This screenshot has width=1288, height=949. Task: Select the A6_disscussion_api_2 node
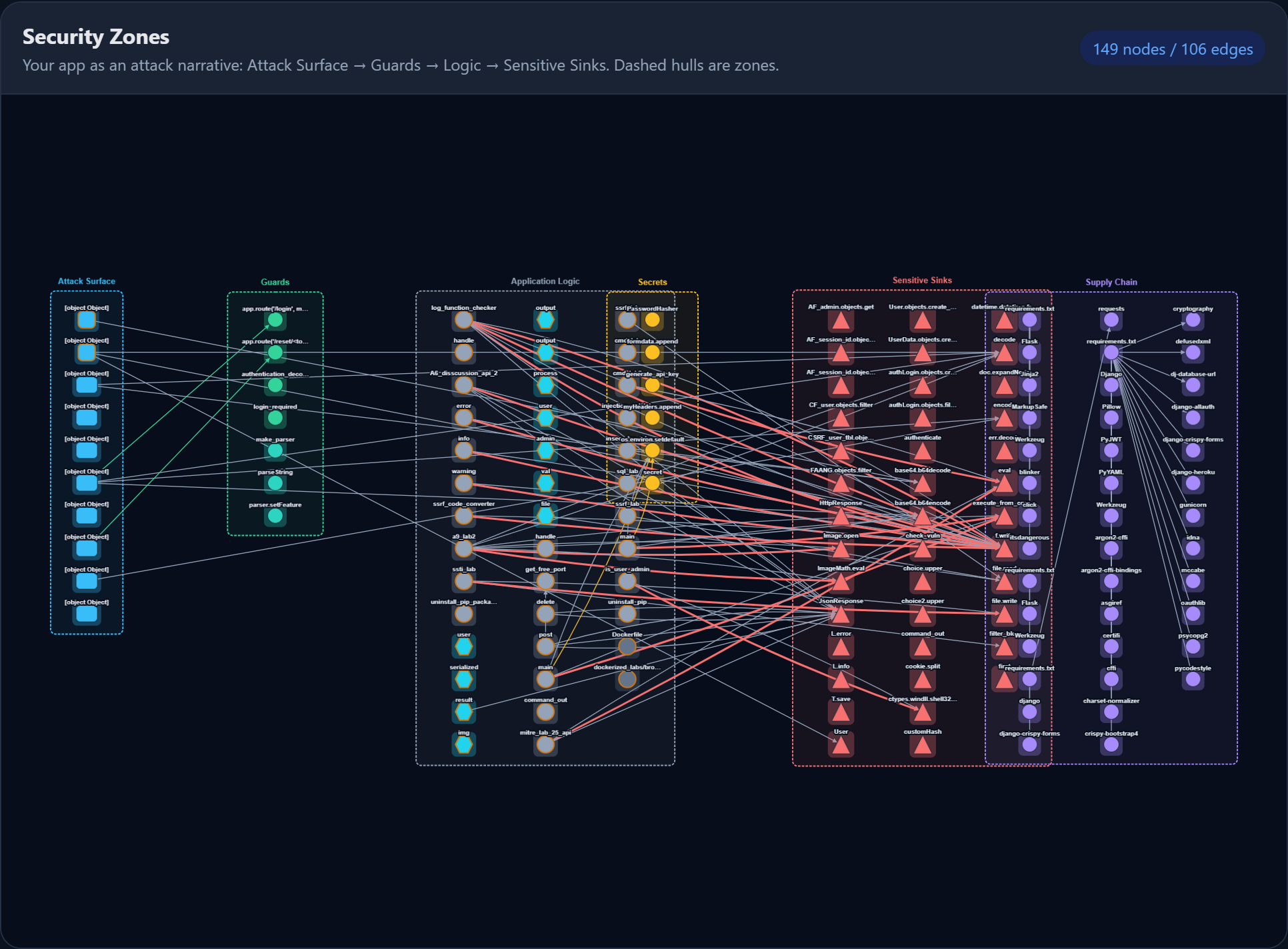coord(464,385)
